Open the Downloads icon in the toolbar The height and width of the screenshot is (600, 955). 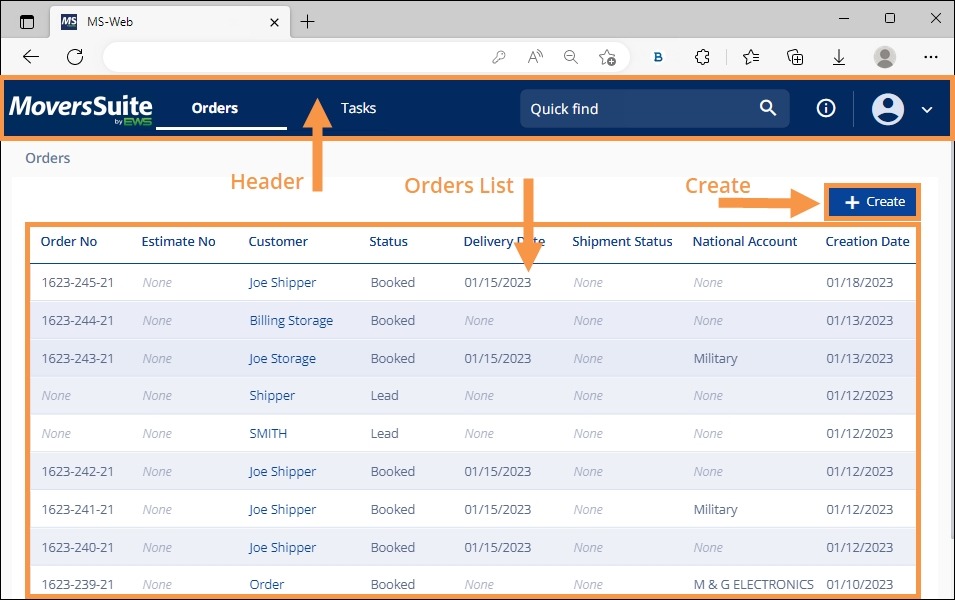point(839,57)
